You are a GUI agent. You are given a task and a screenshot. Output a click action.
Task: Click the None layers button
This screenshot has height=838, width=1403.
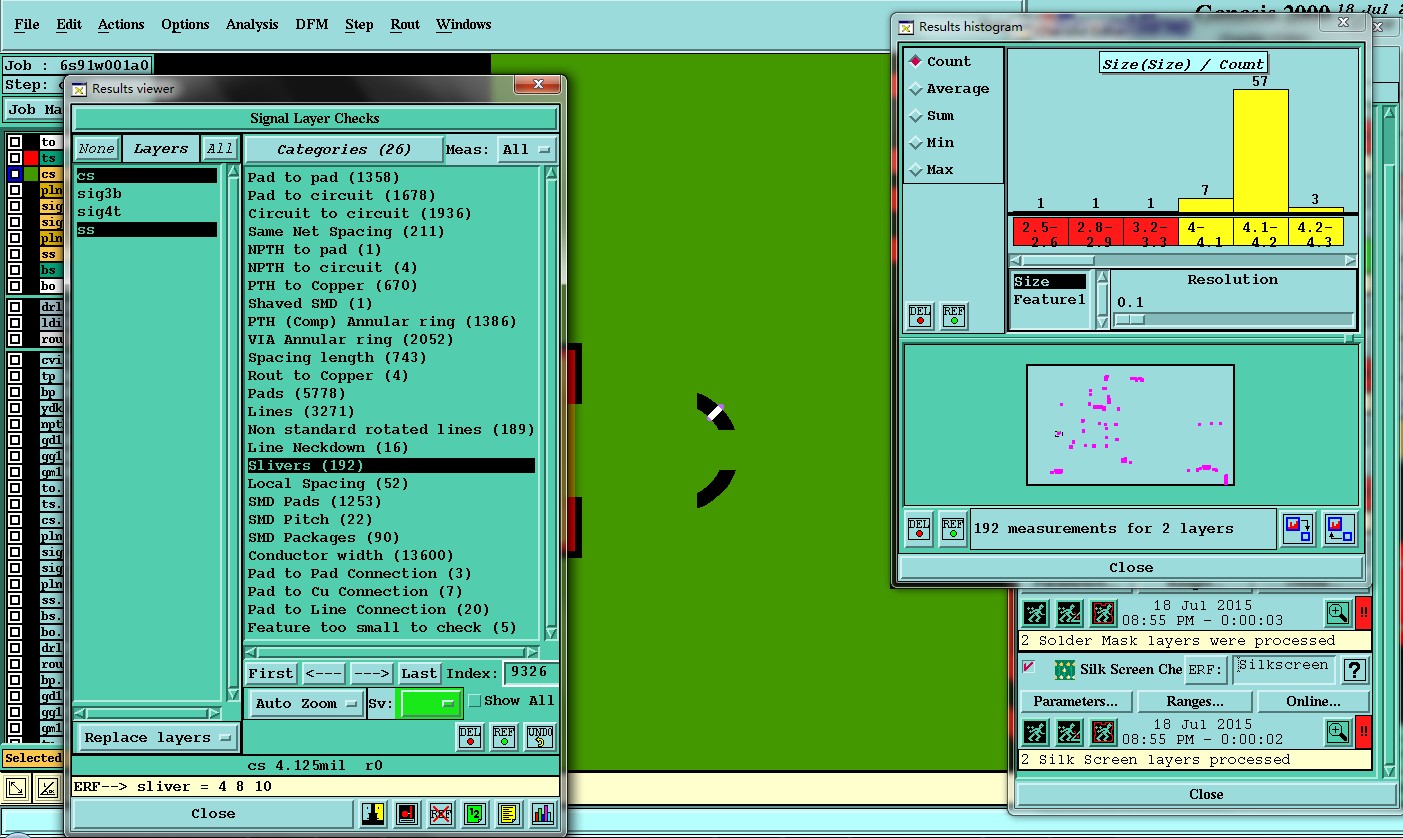[x=97, y=148]
